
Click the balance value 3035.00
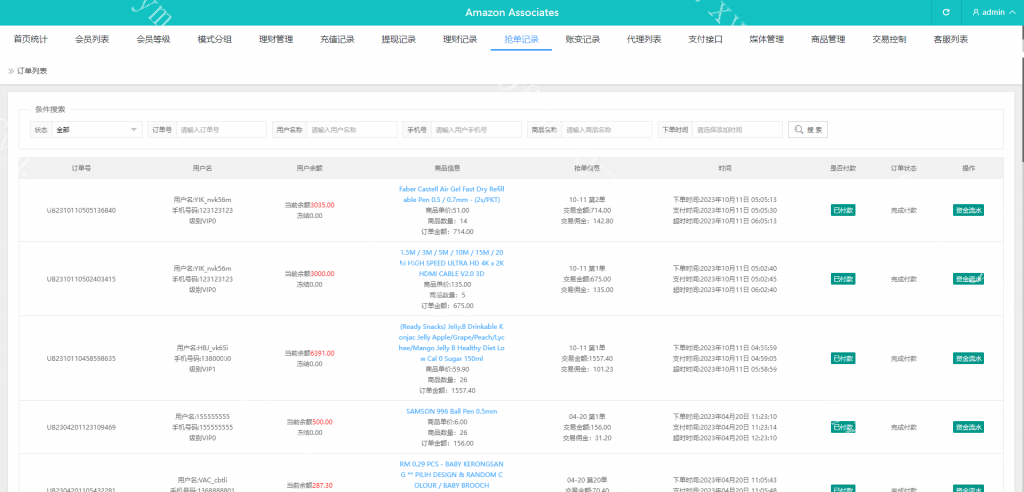point(323,205)
